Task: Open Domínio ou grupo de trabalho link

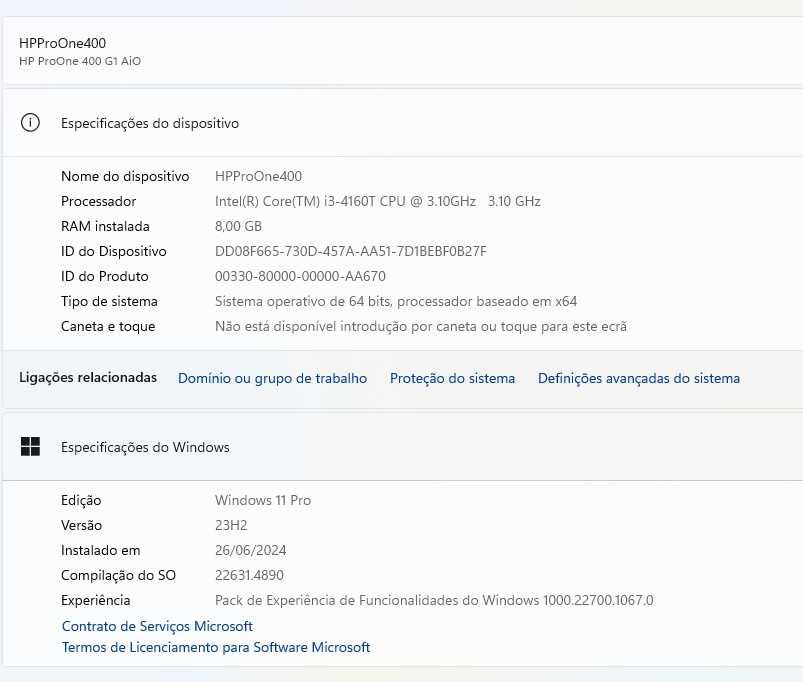Action: pos(272,378)
